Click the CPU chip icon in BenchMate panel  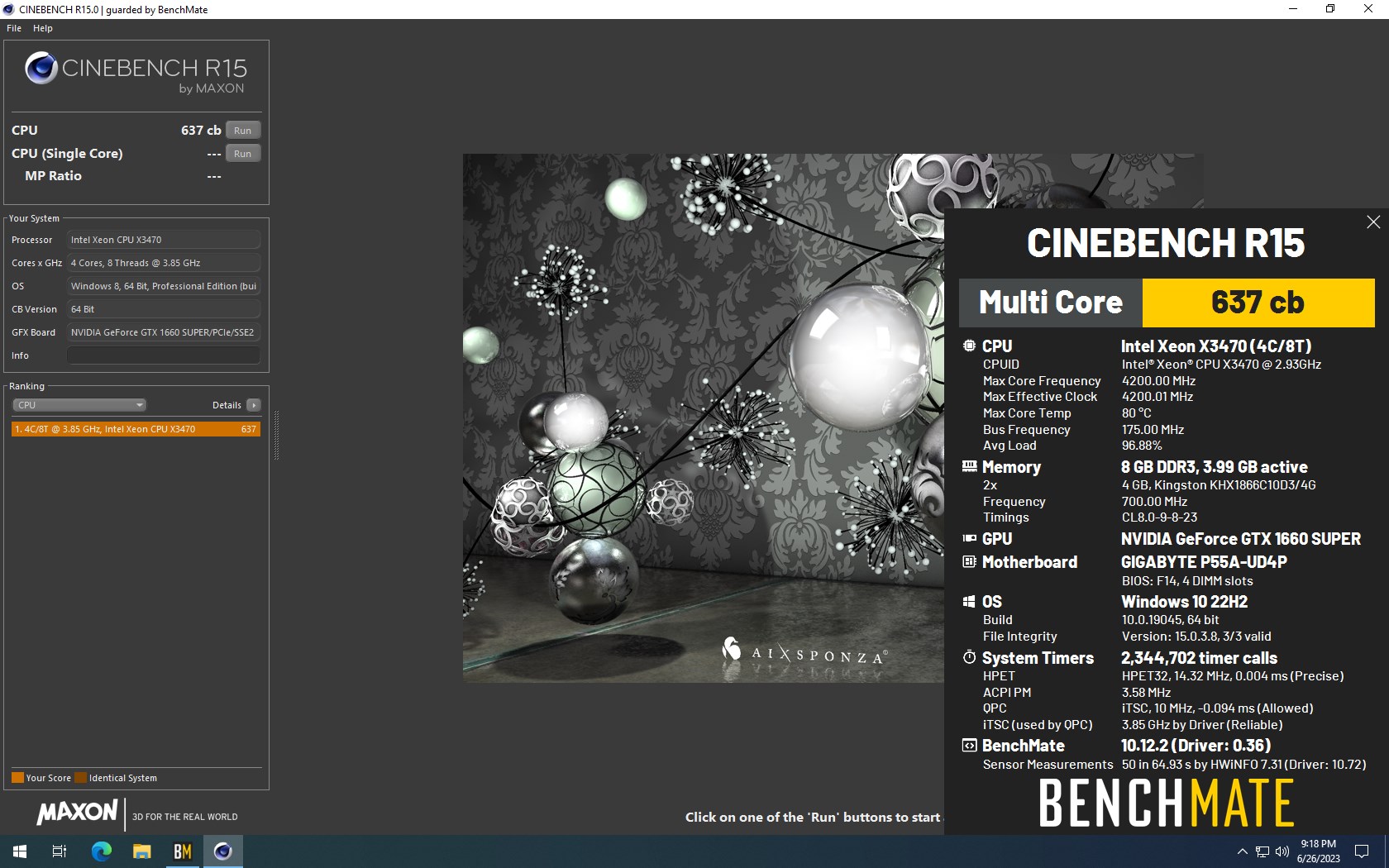969,346
